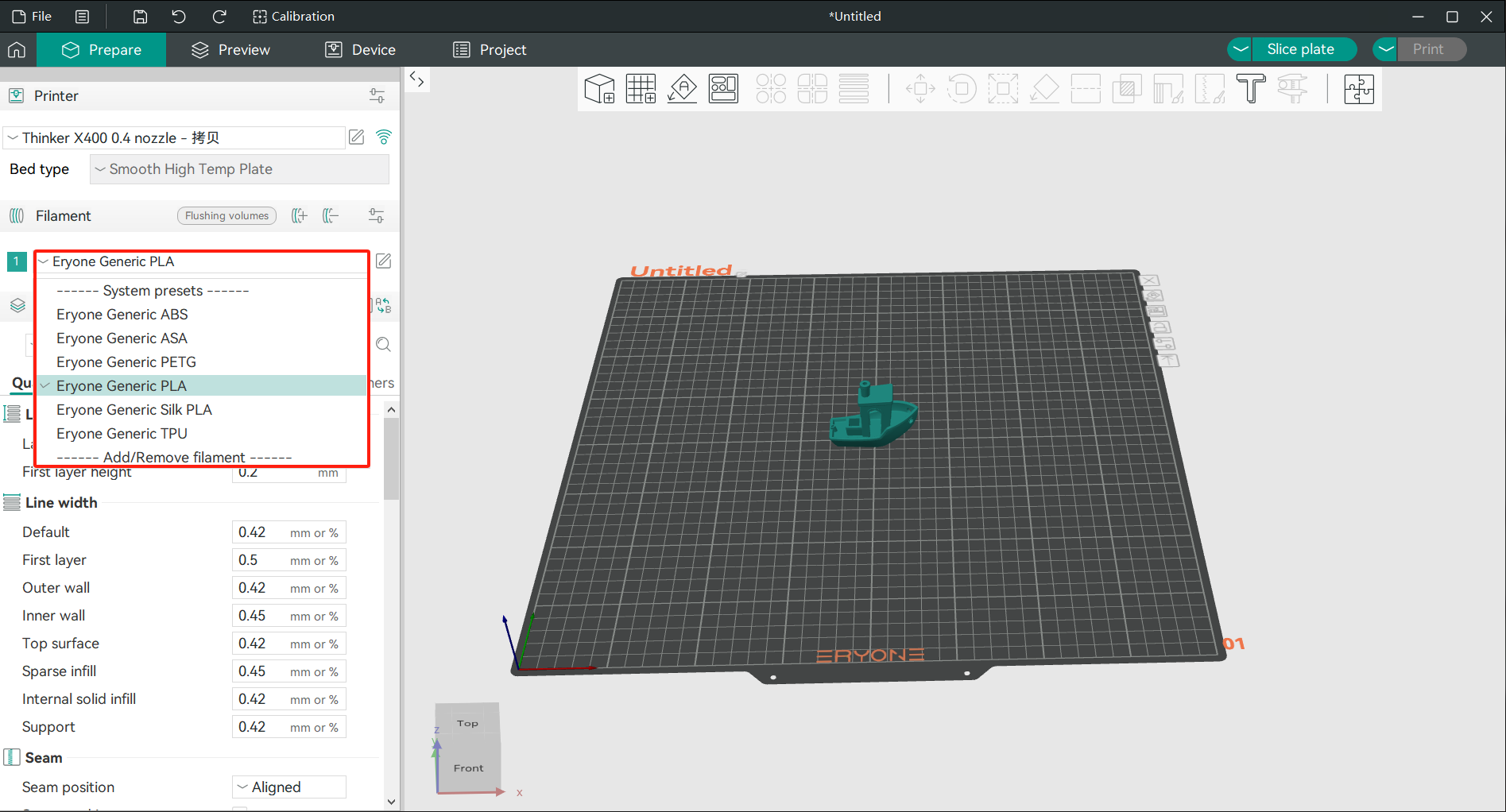Click the search magnifier icon
This screenshot has height=812, width=1506.
click(383, 345)
